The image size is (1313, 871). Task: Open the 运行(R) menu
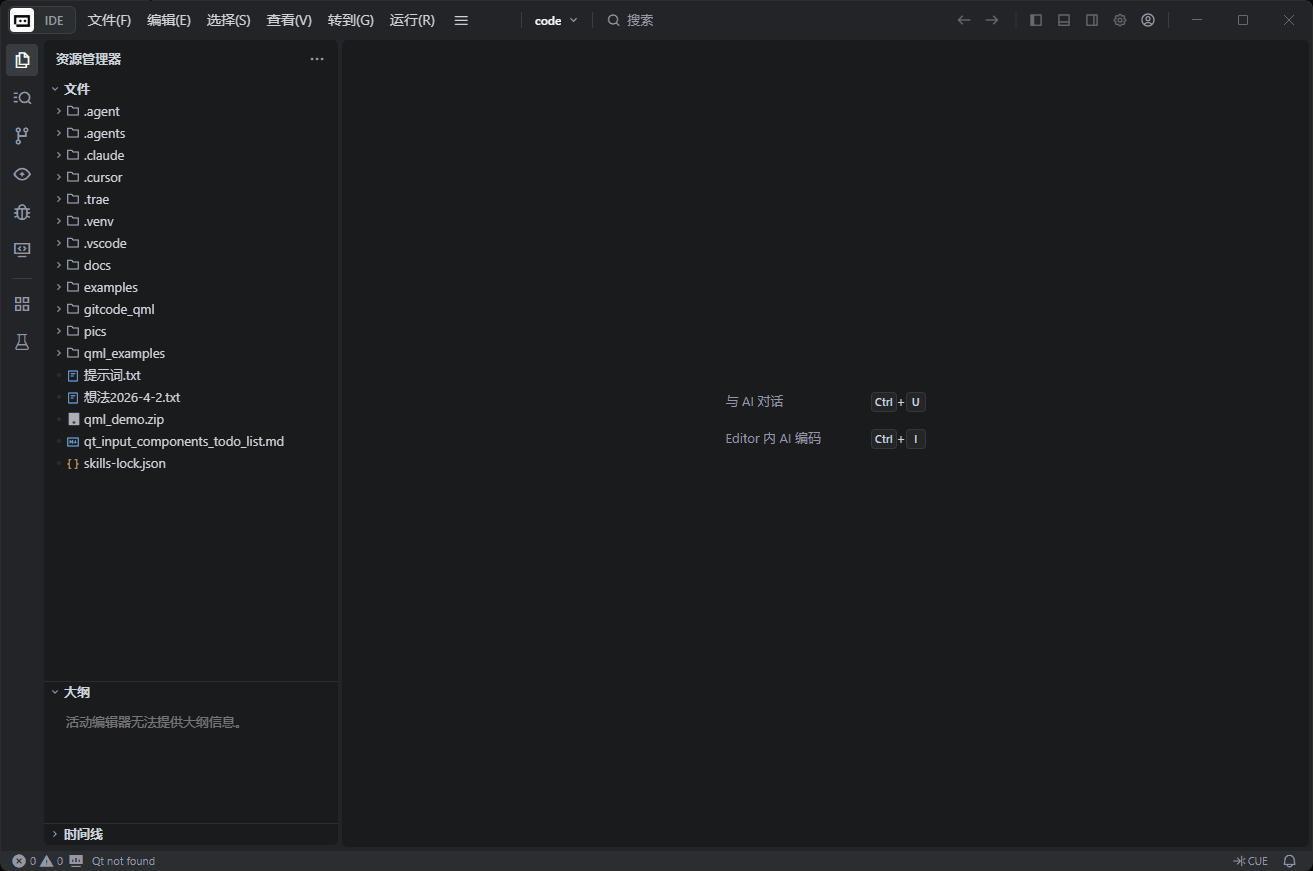point(412,20)
